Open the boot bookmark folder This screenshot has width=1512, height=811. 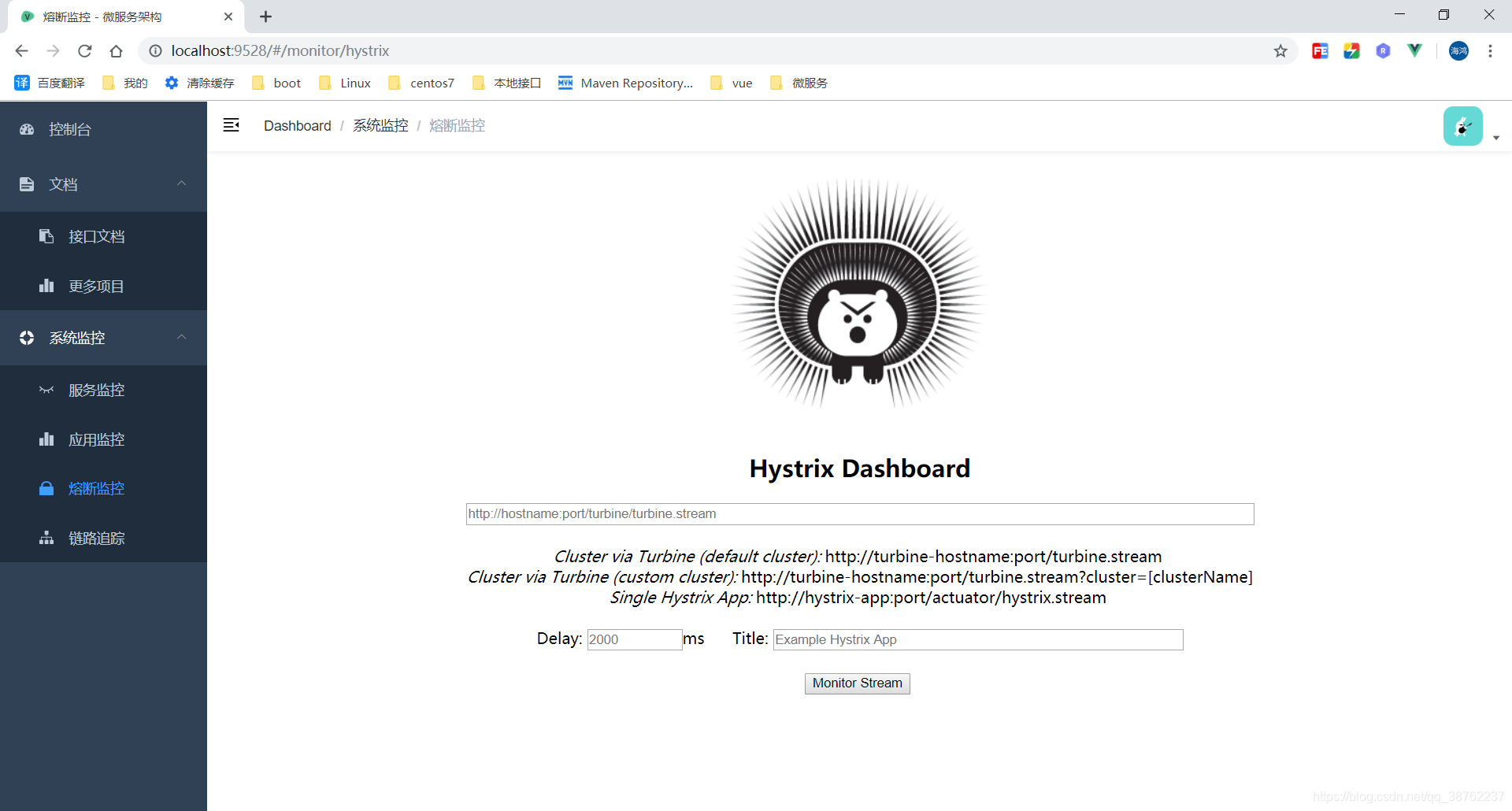[x=276, y=83]
